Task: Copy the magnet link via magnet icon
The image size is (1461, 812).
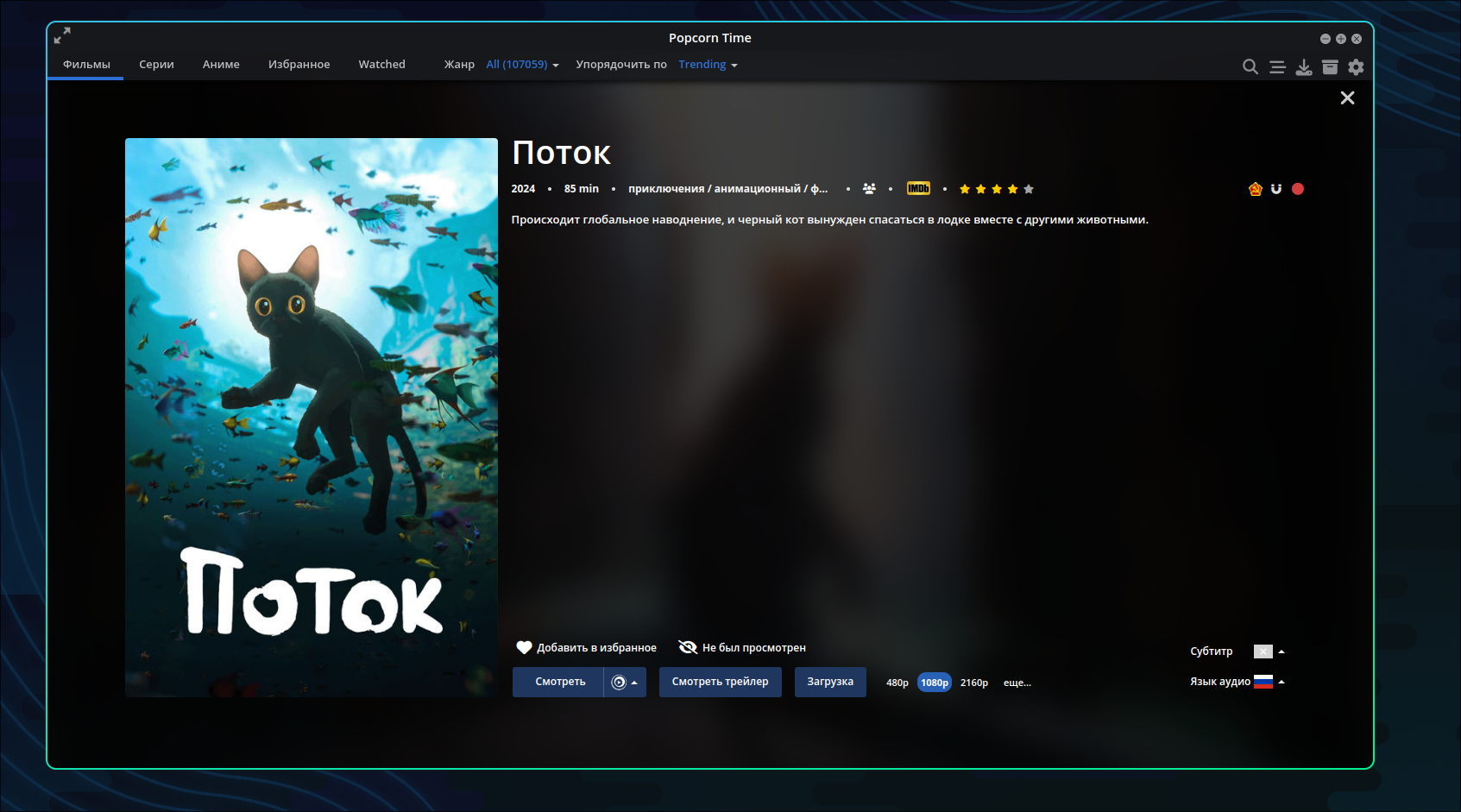Action: pos(1276,189)
